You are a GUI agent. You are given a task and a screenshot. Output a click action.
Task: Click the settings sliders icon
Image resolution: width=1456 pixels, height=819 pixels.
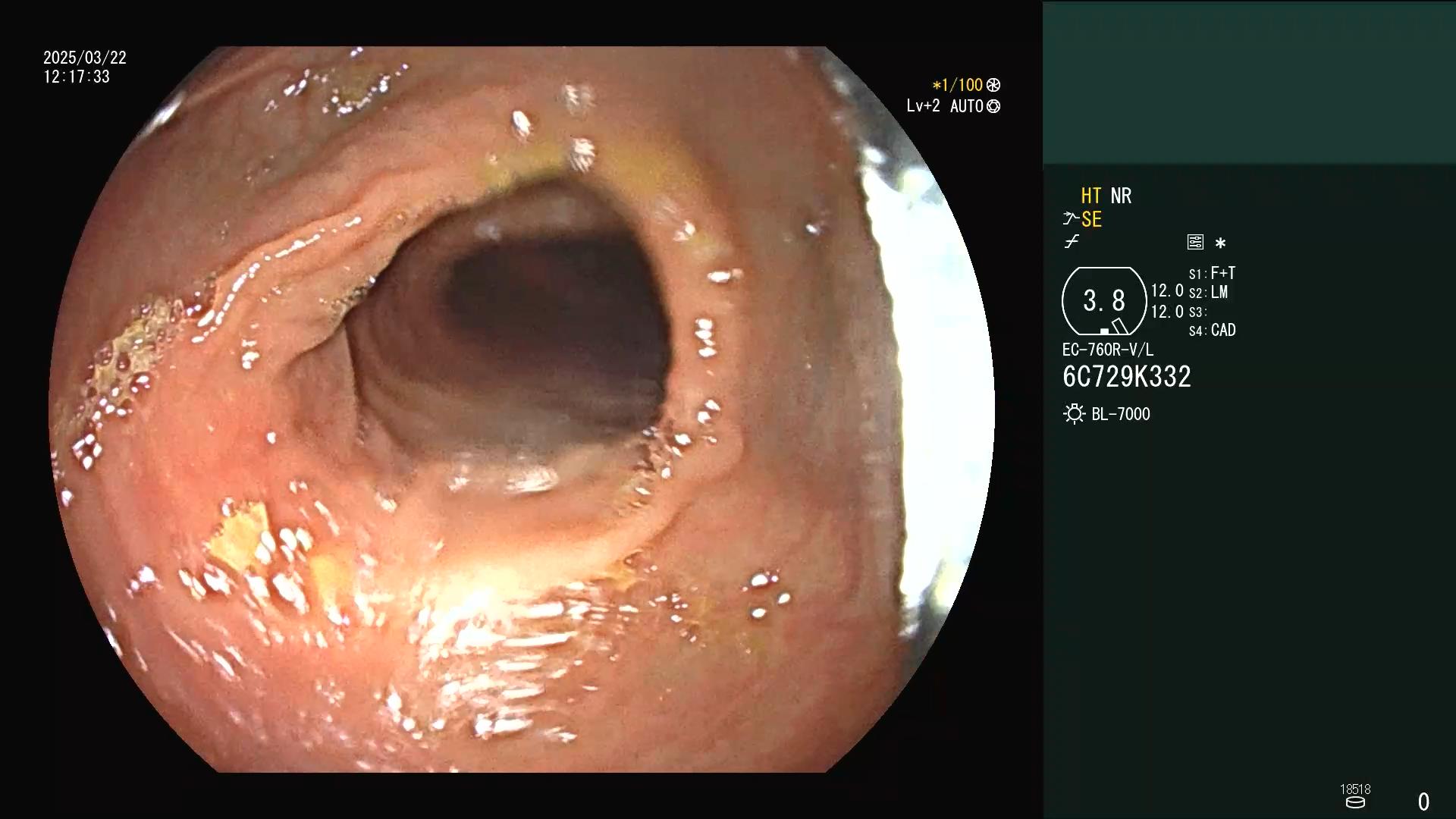1195,242
